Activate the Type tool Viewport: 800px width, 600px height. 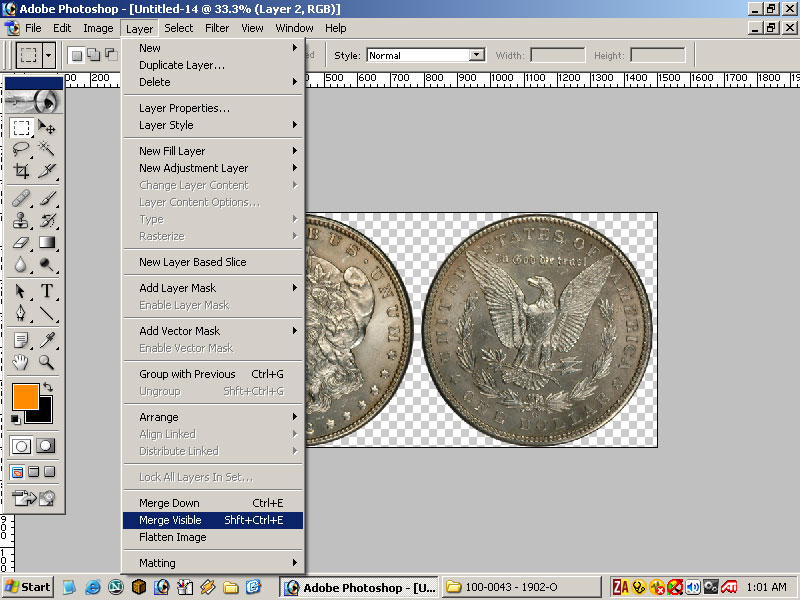(x=47, y=291)
